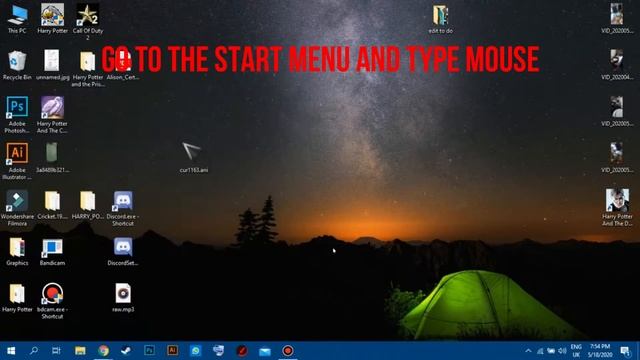Open the Mail app on the taskbar
The image size is (640, 360).
(264, 351)
